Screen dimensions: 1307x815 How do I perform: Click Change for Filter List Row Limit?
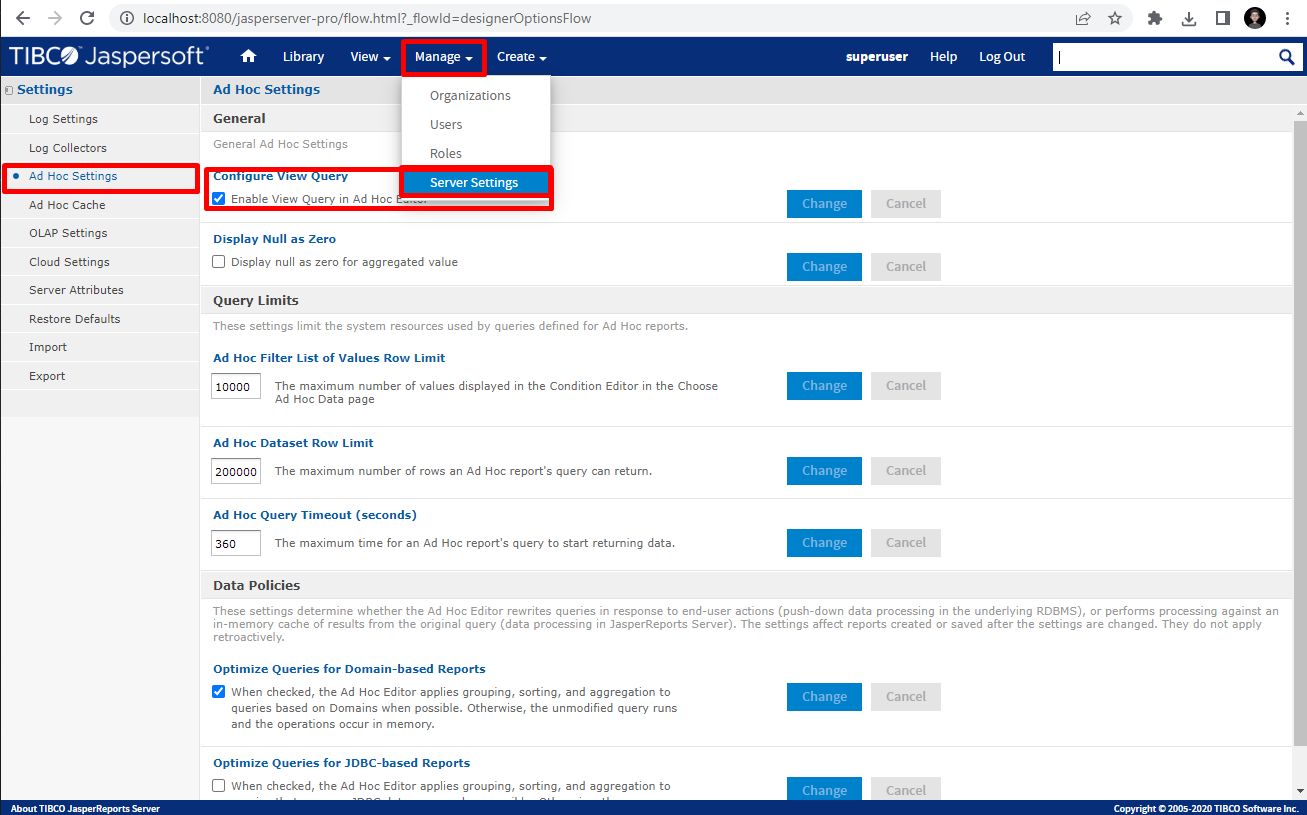pyautogui.click(x=824, y=386)
